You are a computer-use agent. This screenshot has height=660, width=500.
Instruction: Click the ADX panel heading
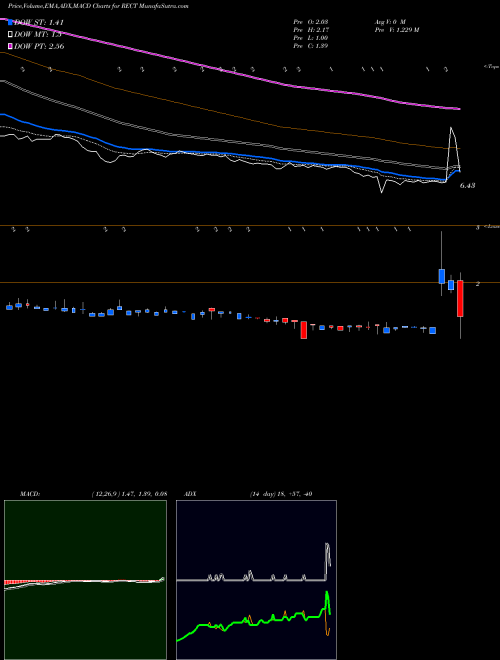[x=191, y=494]
